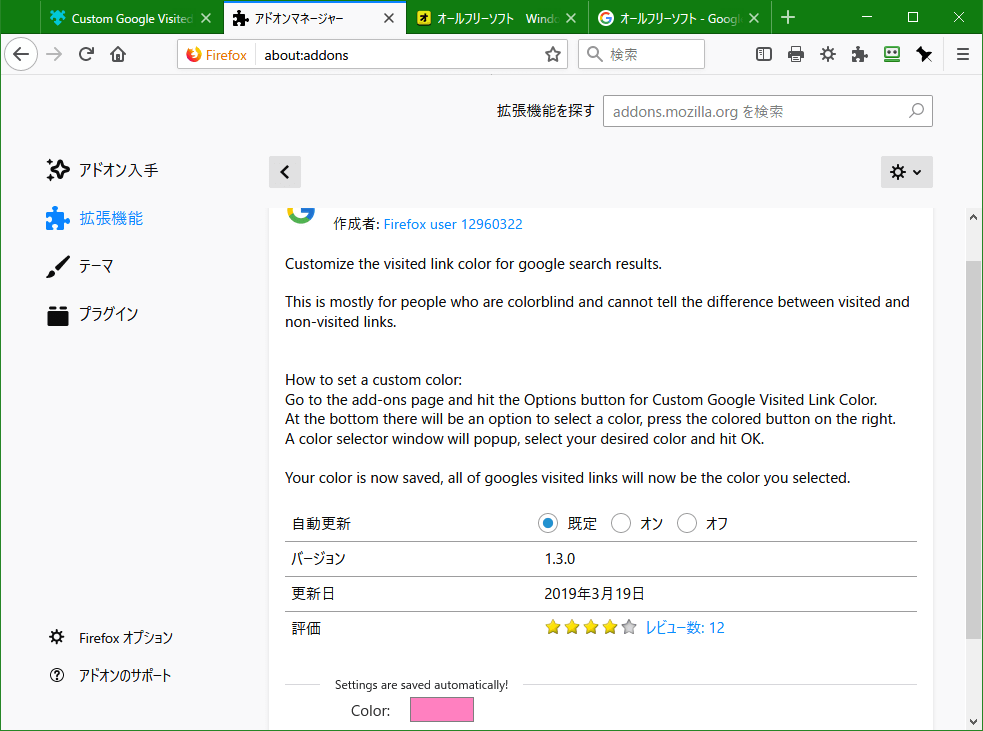The width and height of the screenshot is (983, 731).
Task: Open the レビュー数: 12 reviews link
Action: click(685, 628)
